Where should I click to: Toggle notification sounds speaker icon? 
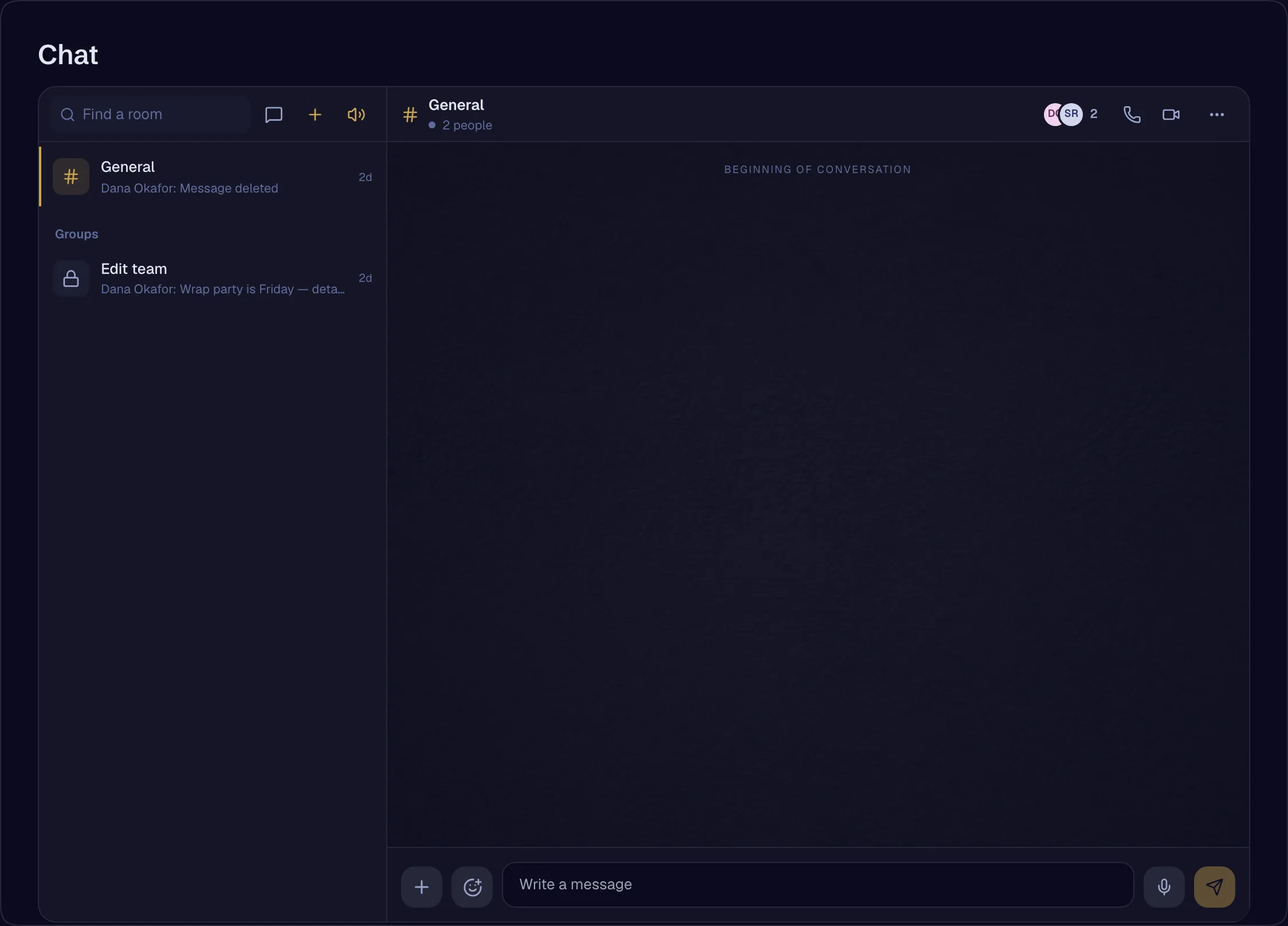[x=356, y=115]
